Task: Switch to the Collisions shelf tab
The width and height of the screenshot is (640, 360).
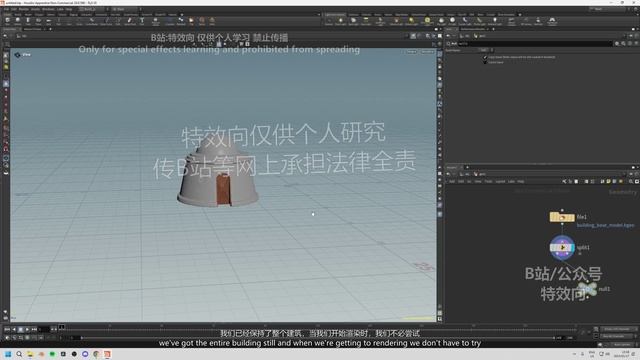Action: pos(353,15)
